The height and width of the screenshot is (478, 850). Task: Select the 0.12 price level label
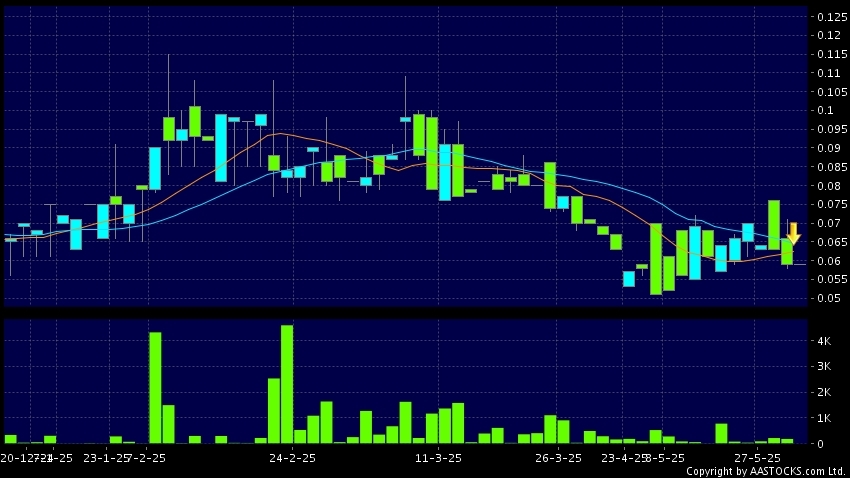pos(829,35)
